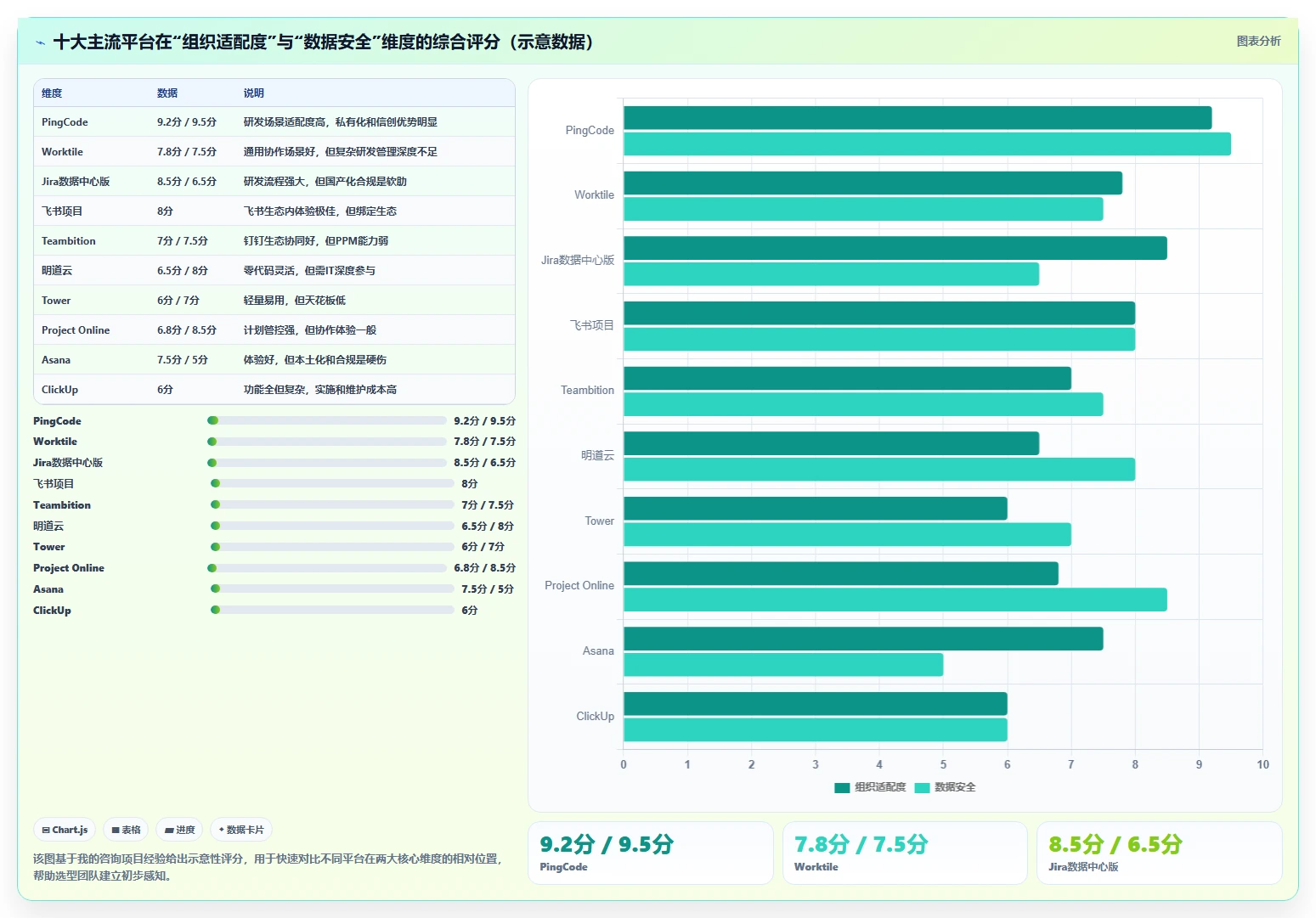Screen dimensions: 1316x918
Task: Select the 进度 tag chip
Action: point(179,830)
